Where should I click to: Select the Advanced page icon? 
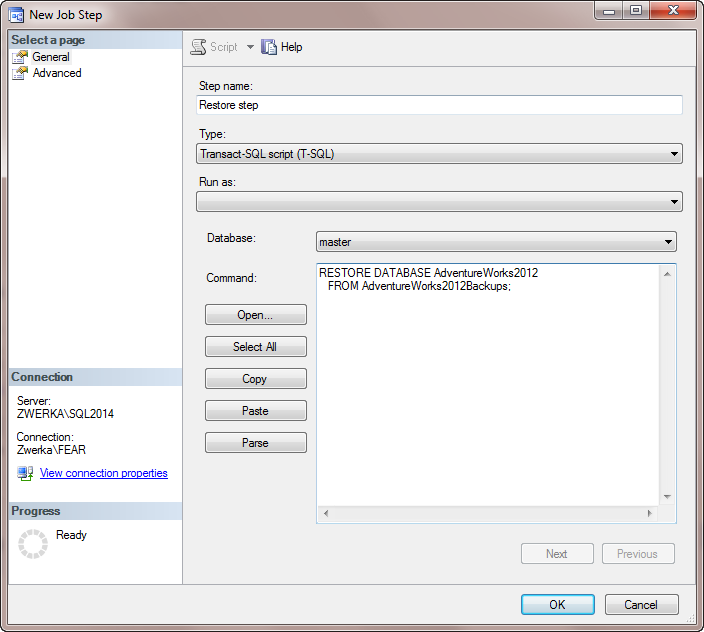click(20, 73)
